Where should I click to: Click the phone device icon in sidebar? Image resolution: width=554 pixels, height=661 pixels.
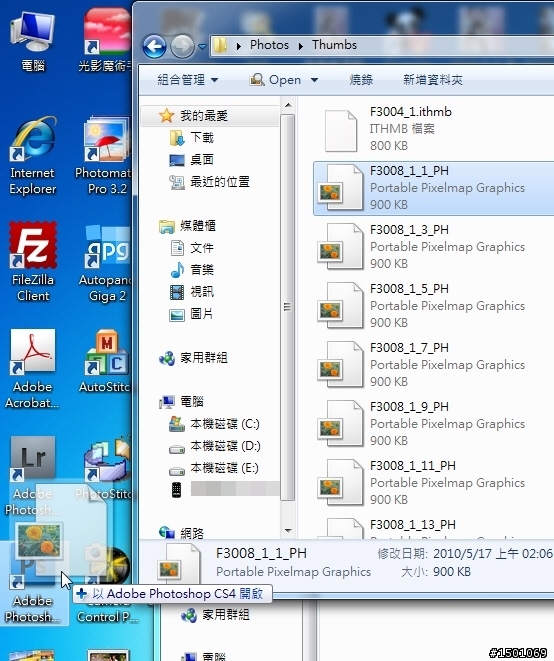[x=176, y=490]
